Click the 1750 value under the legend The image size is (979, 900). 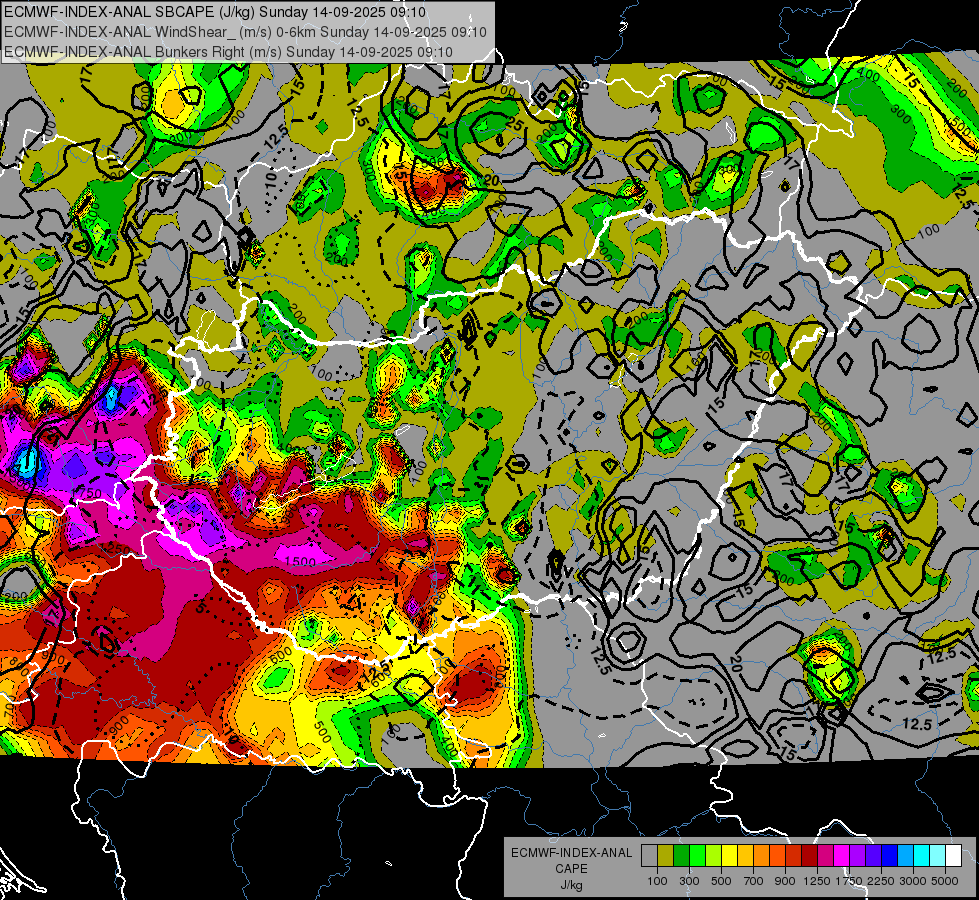(x=849, y=881)
